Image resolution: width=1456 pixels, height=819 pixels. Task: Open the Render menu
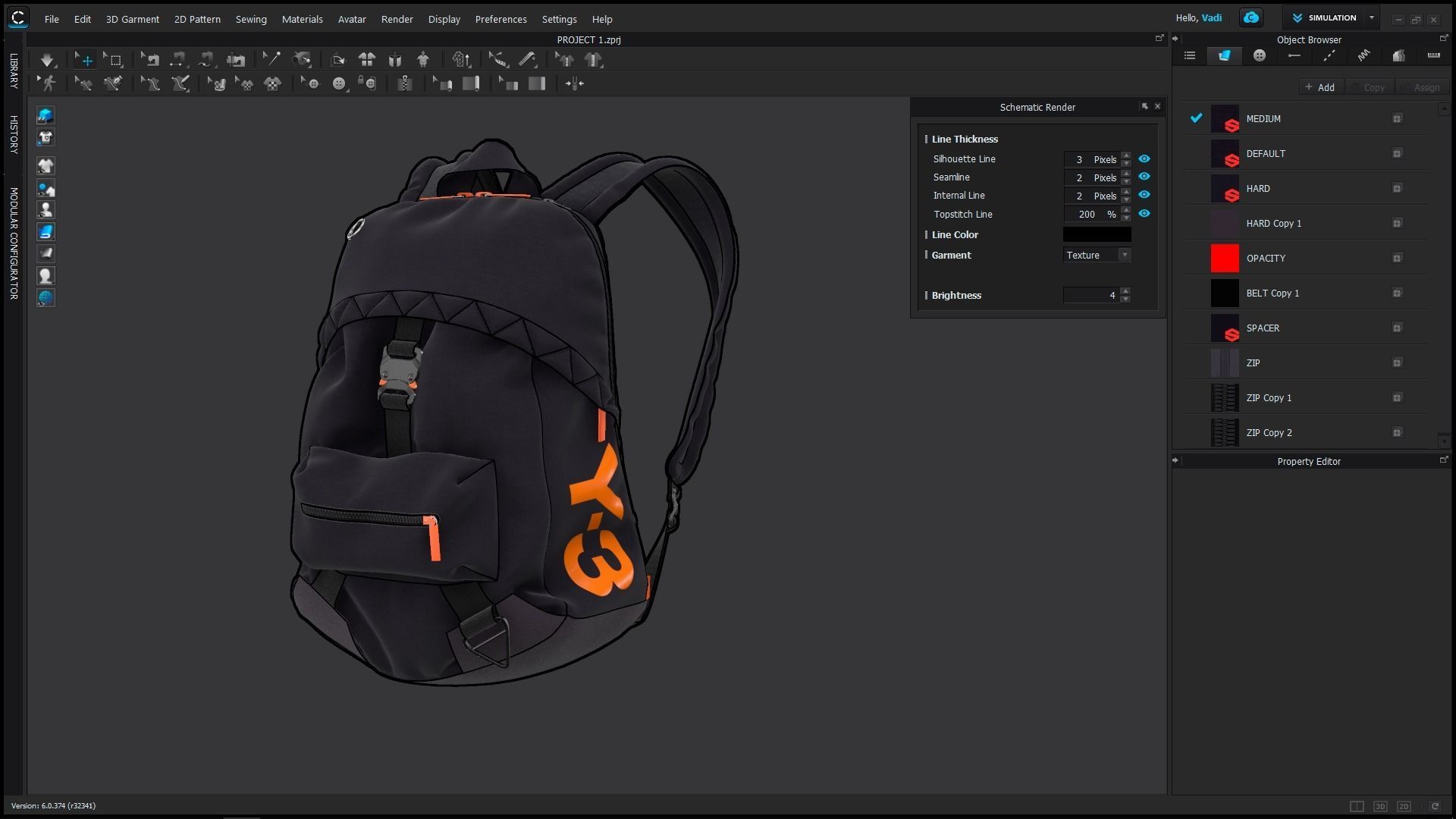point(397,19)
